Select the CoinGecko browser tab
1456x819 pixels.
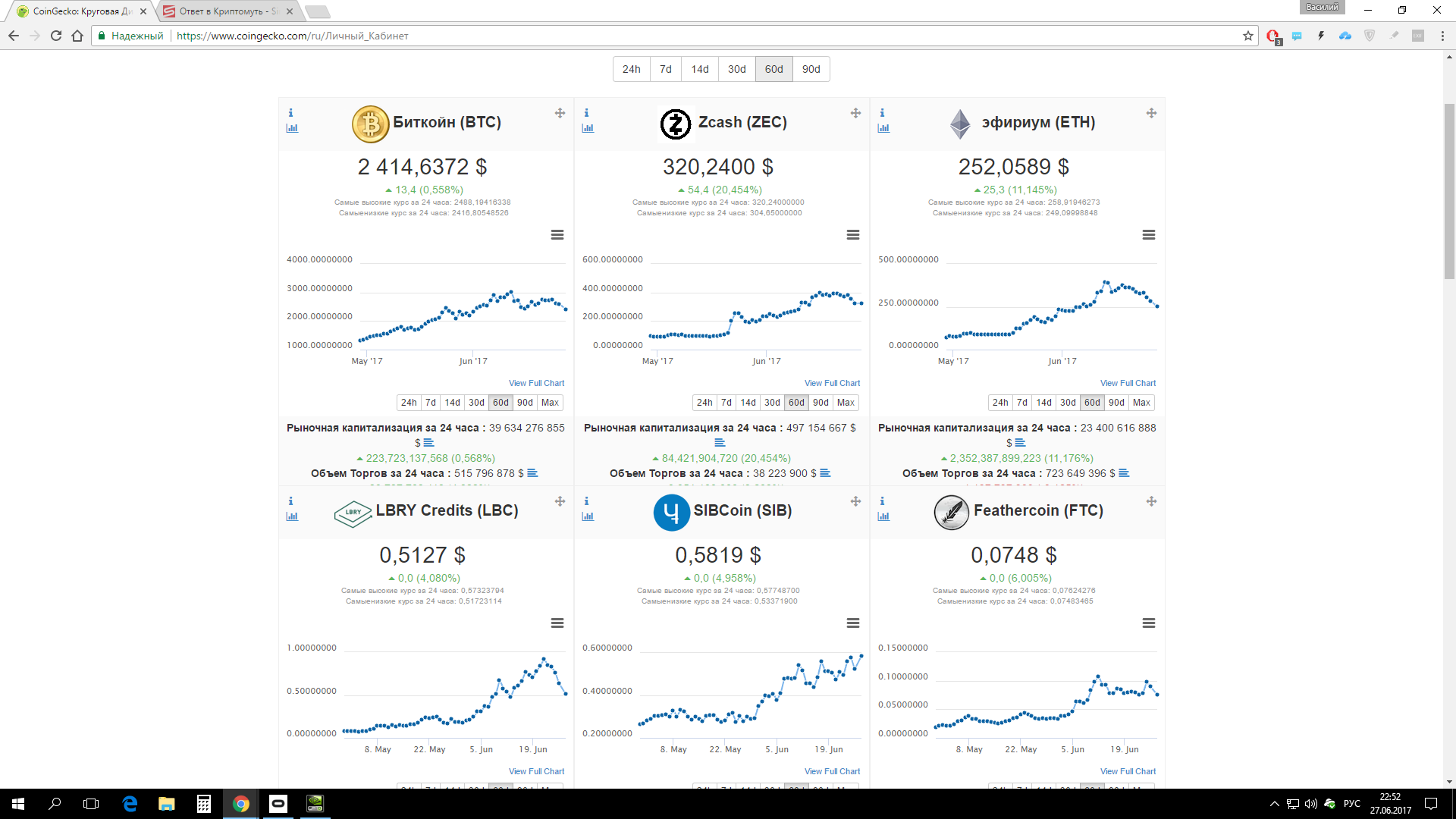point(81,11)
